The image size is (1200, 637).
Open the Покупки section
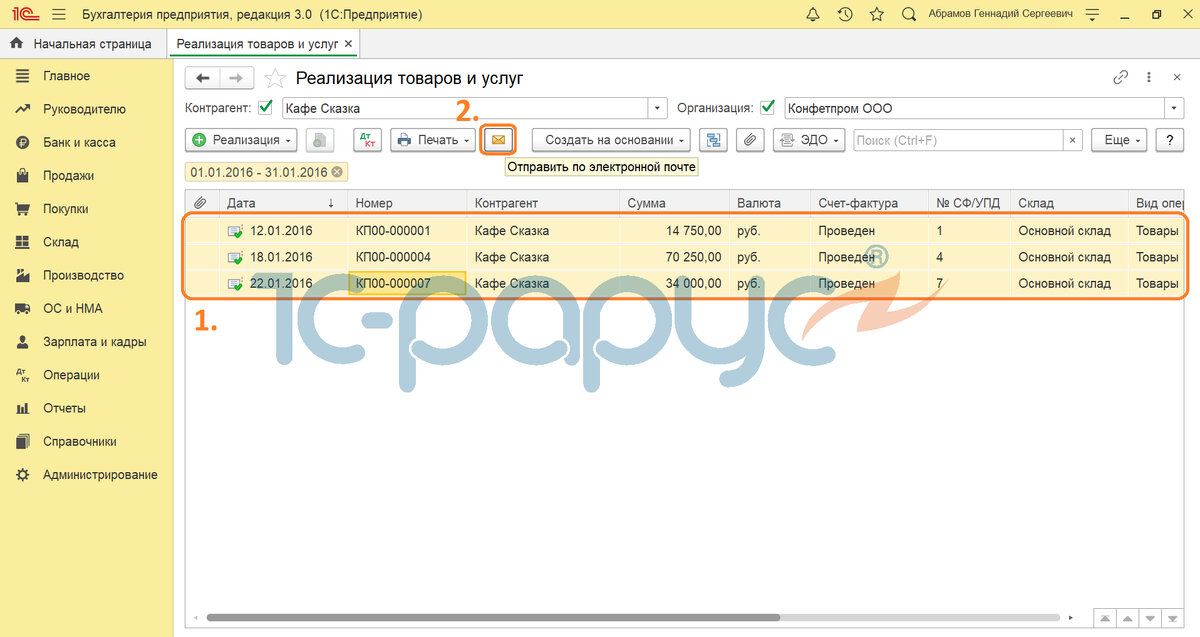pos(66,209)
